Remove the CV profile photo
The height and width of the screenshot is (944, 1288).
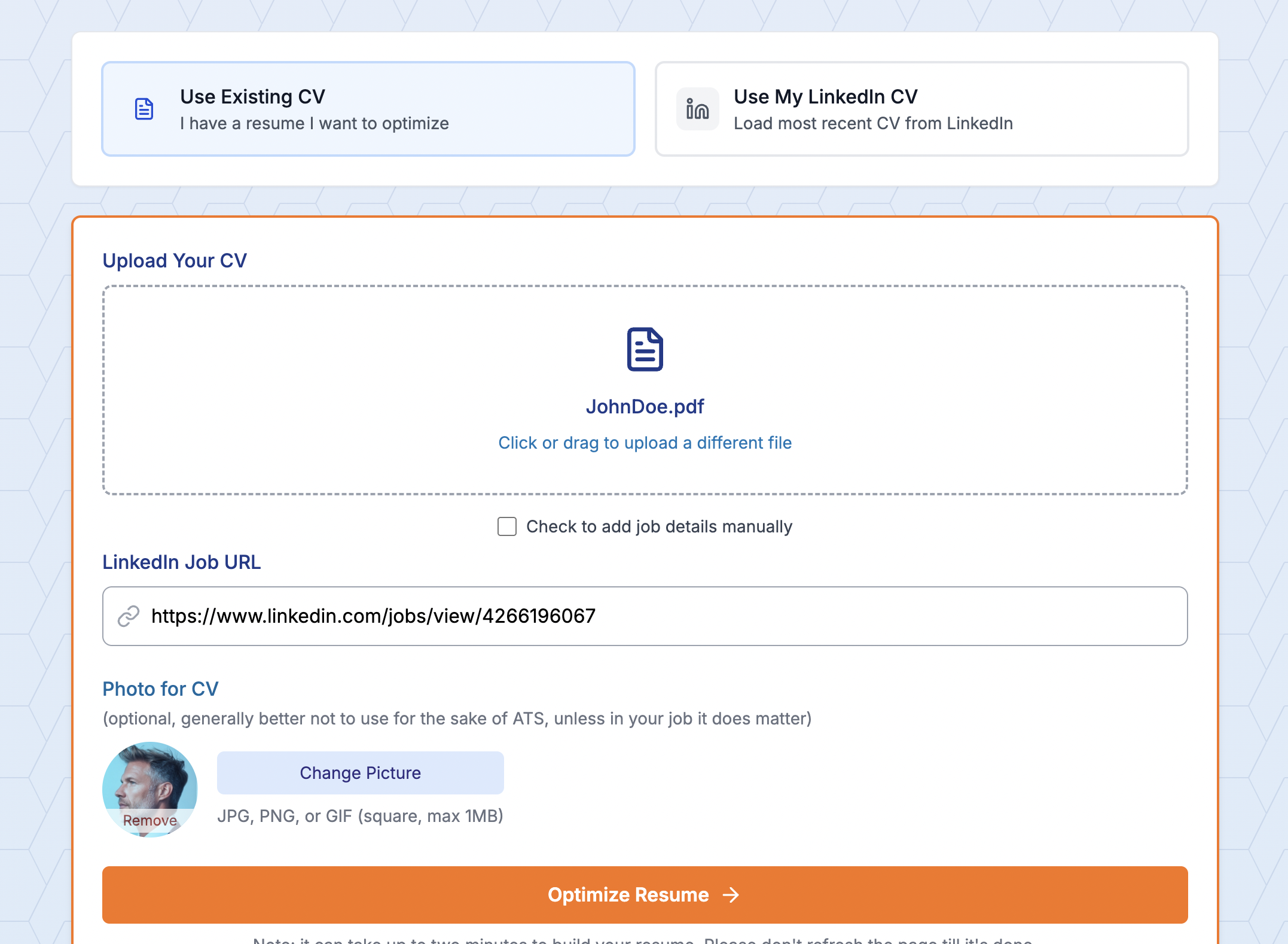click(x=150, y=820)
